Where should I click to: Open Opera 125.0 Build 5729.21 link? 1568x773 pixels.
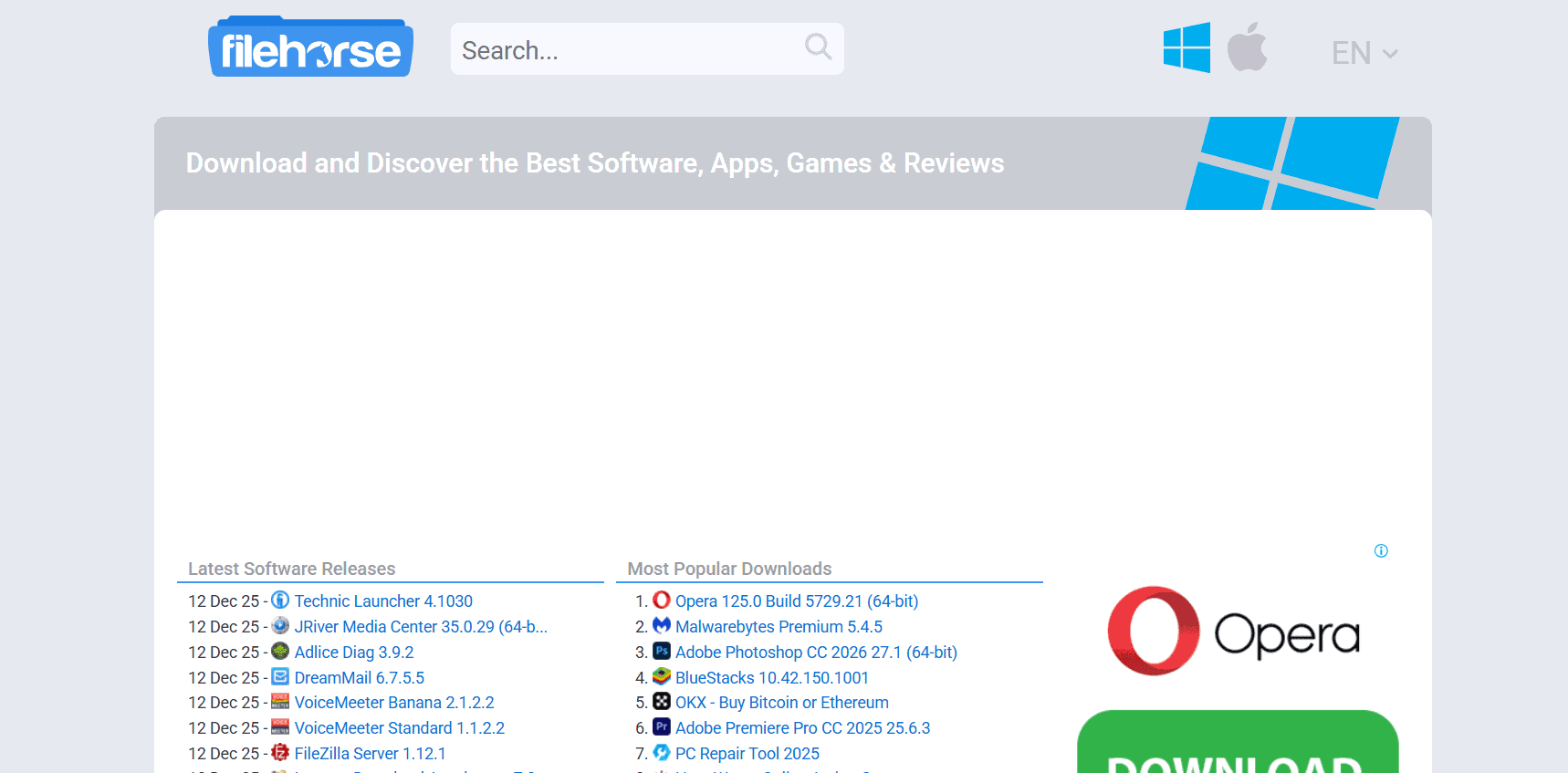(796, 601)
